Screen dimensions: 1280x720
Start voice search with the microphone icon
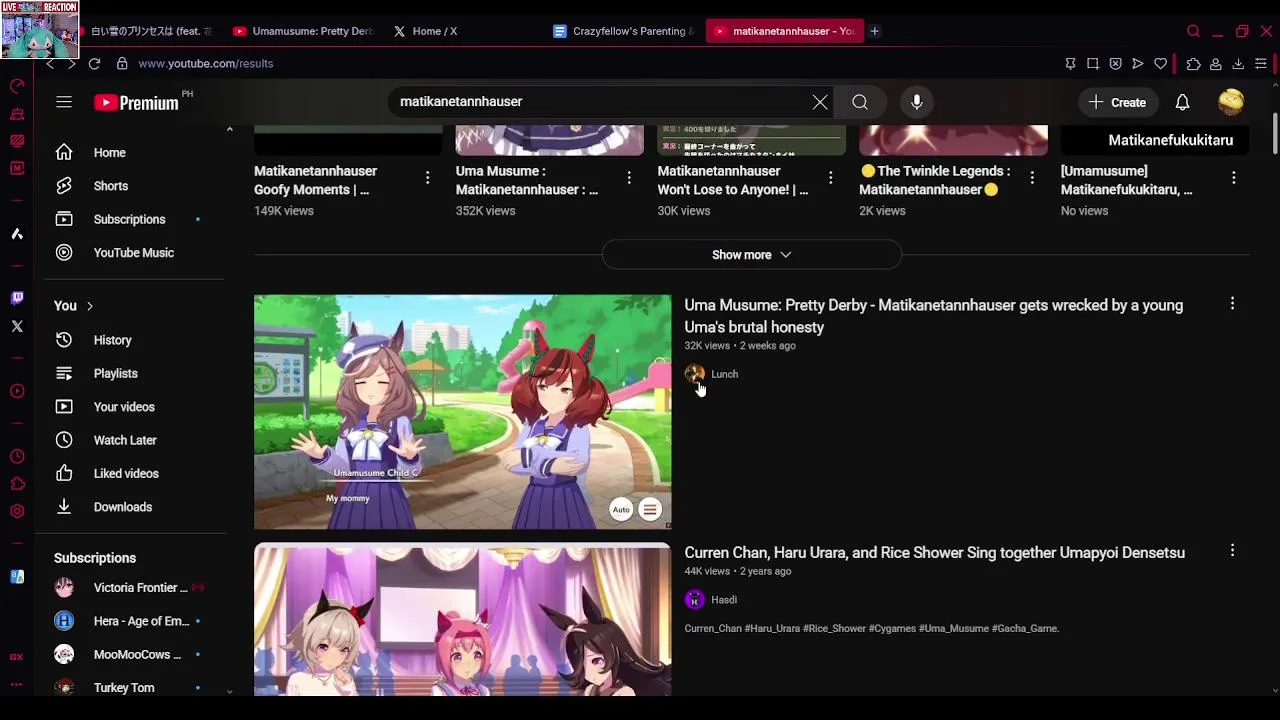click(x=917, y=102)
